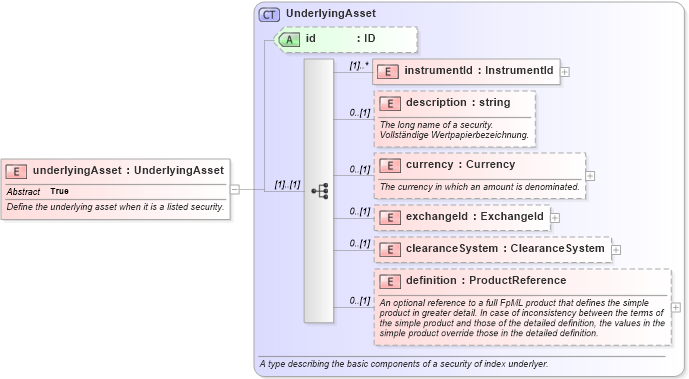Expand the exchangeId element
Viewport: 689px width, 379px height.
pos(555,218)
